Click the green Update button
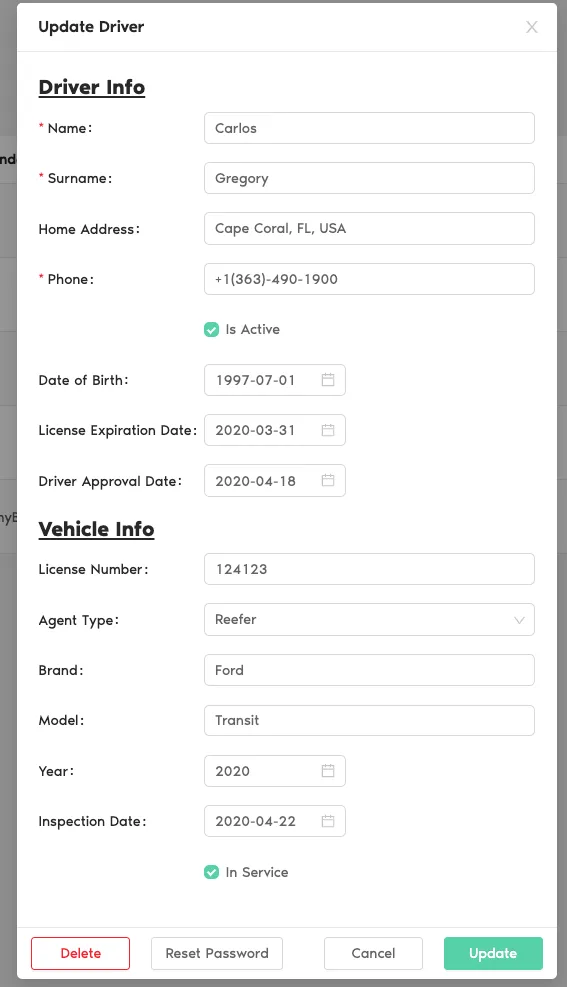The height and width of the screenshot is (987, 567). coord(493,953)
